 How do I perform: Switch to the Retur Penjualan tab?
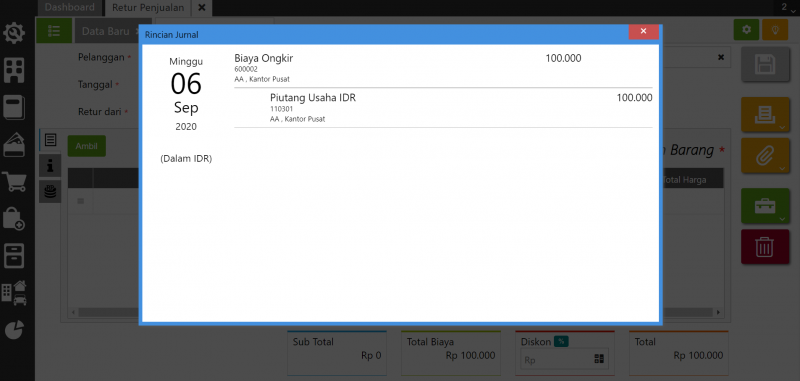click(148, 8)
